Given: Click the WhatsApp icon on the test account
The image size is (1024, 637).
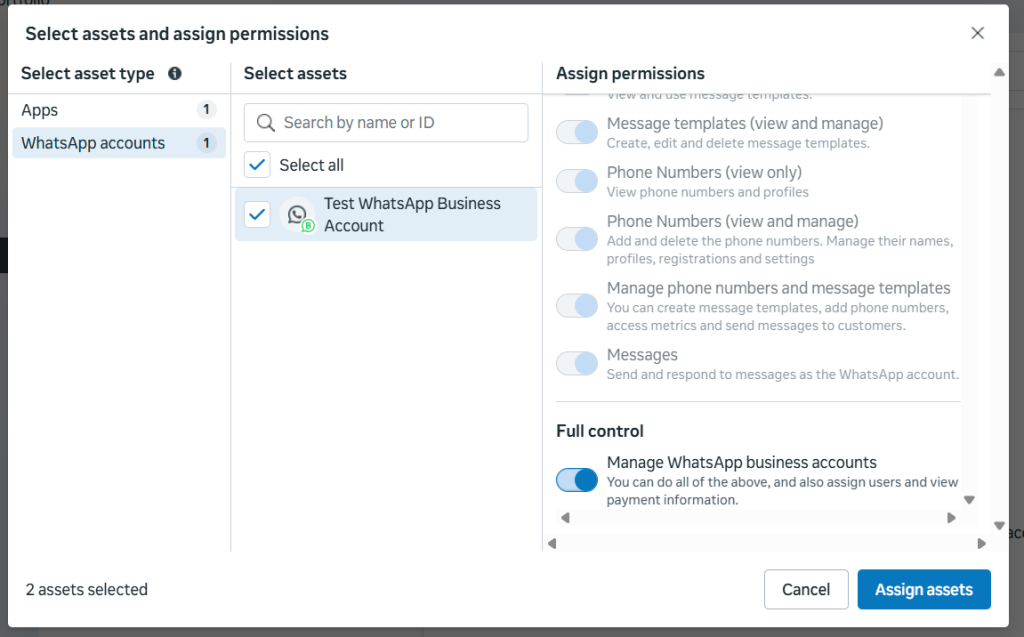Looking at the screenshot, I should (297, 214).
